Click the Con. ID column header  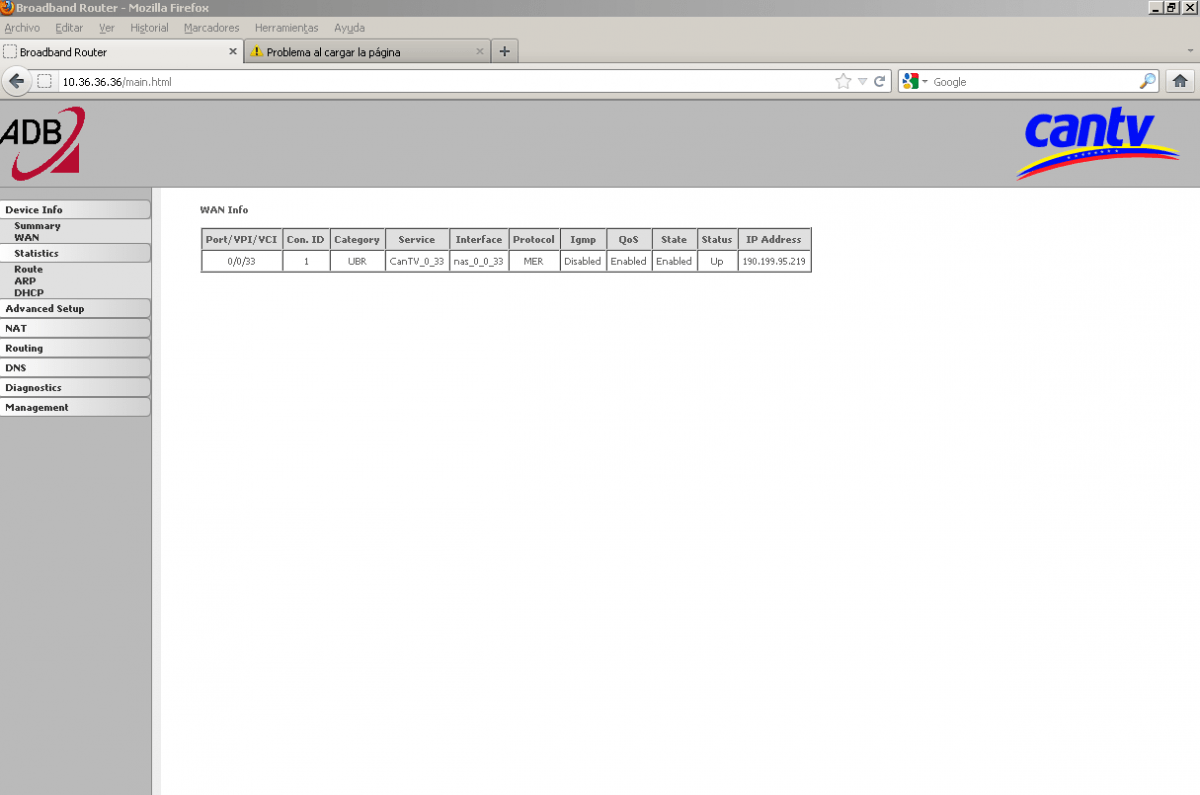click(306, 240)
